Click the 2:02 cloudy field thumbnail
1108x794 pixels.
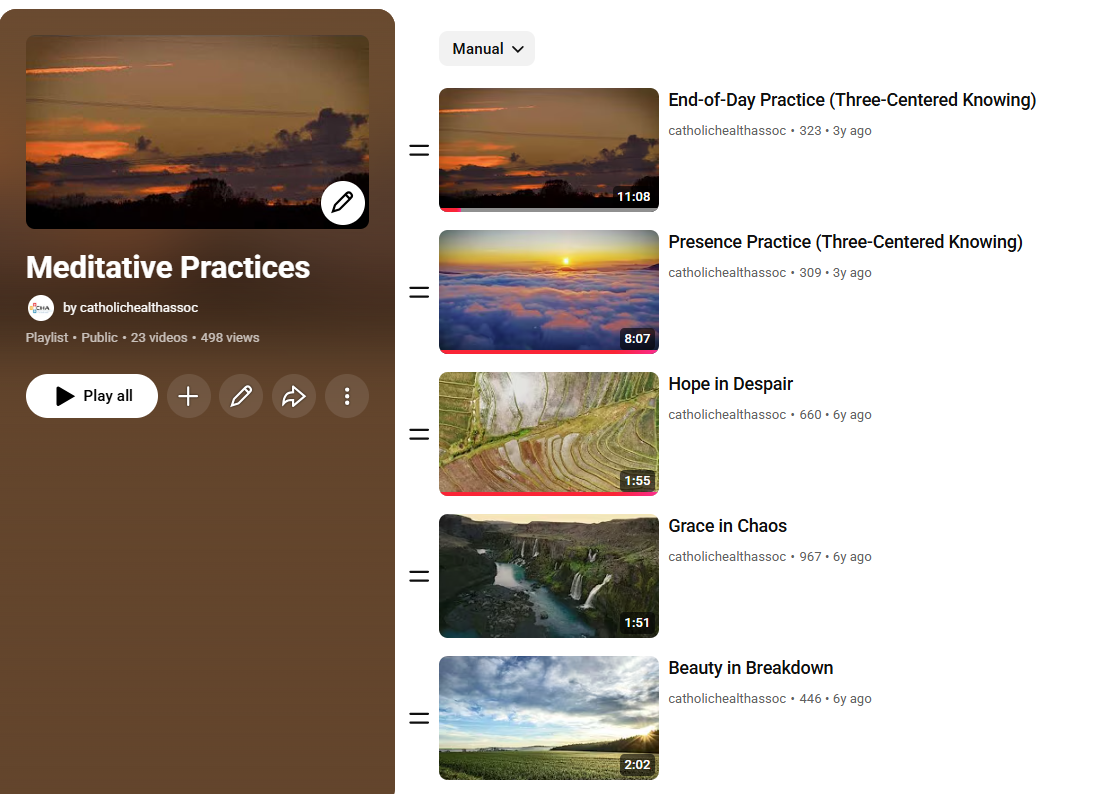click(549, 718)
